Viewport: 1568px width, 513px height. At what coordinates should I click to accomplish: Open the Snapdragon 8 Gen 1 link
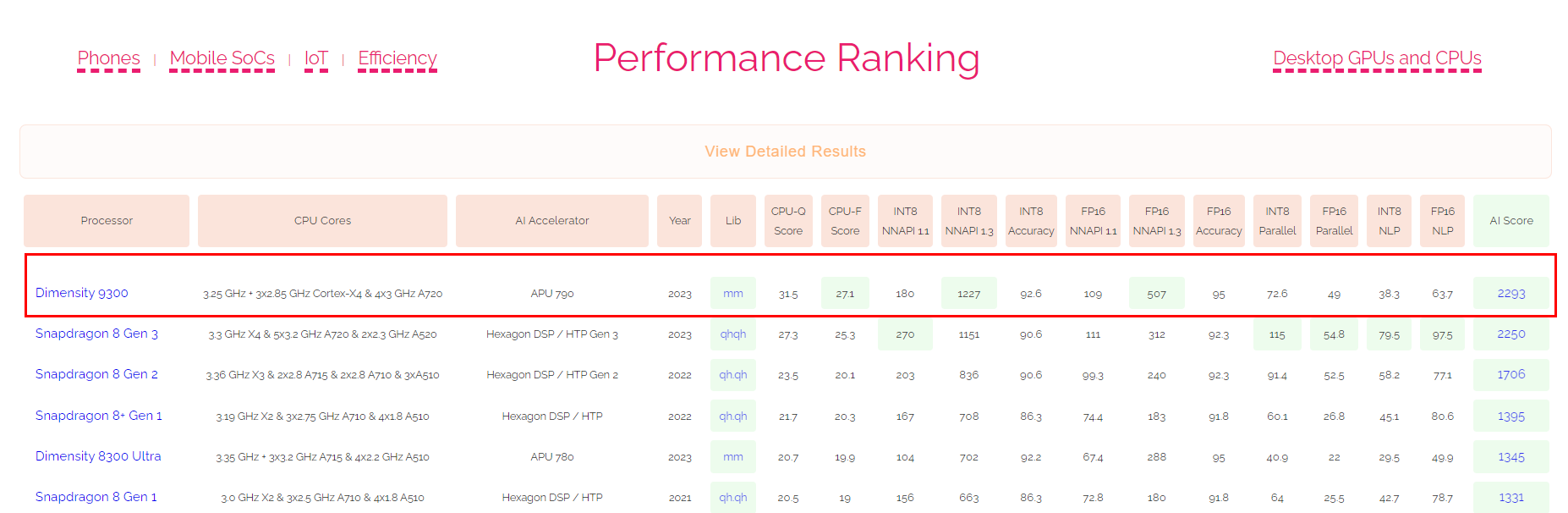[96, 497]
